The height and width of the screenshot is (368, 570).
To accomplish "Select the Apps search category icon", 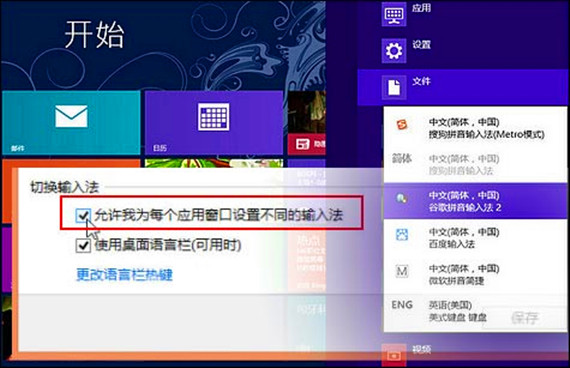I will click(394, 14).
